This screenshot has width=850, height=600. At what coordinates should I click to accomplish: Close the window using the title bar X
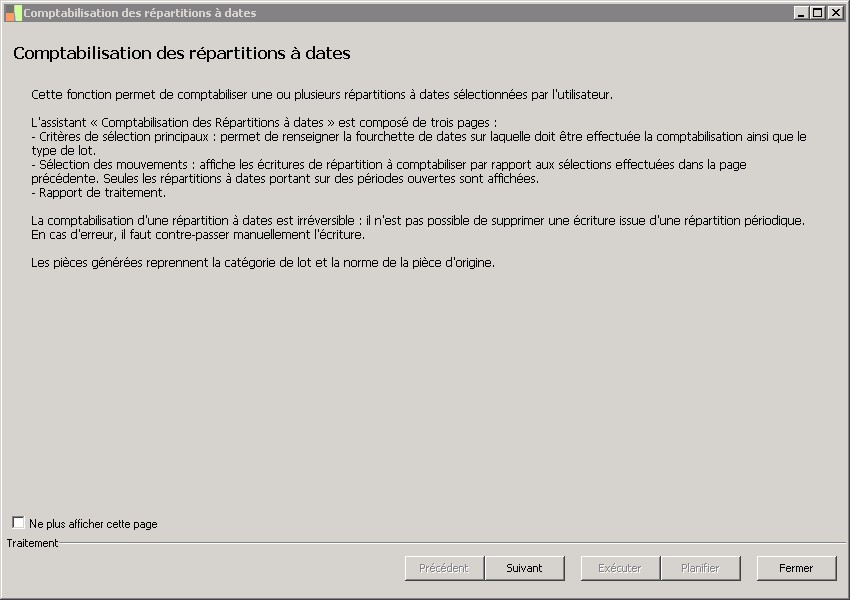tap(834, 13)
